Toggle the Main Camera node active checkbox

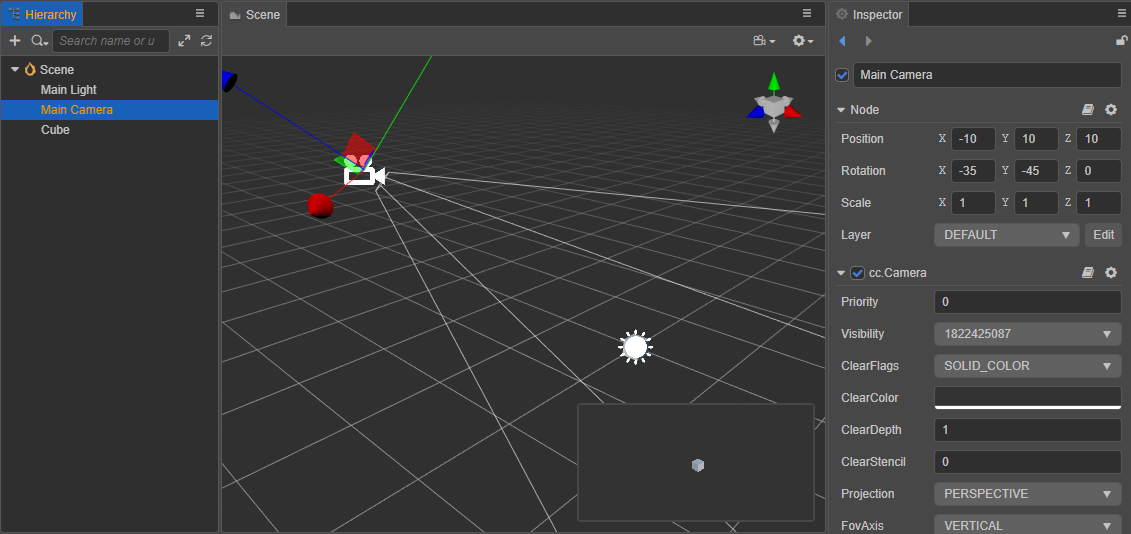[842, 75]
